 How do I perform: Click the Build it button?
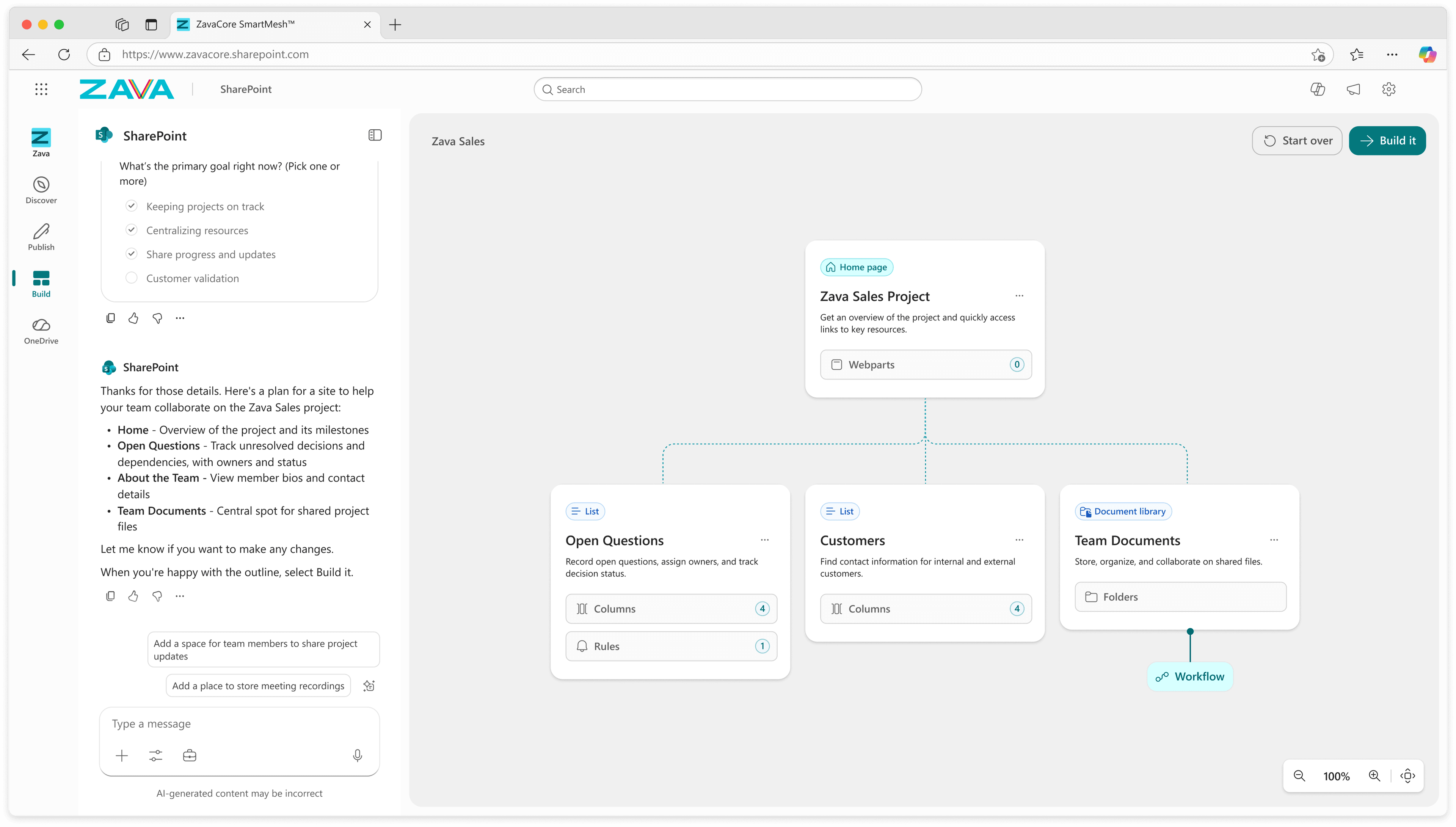[x=1387, y=141]
